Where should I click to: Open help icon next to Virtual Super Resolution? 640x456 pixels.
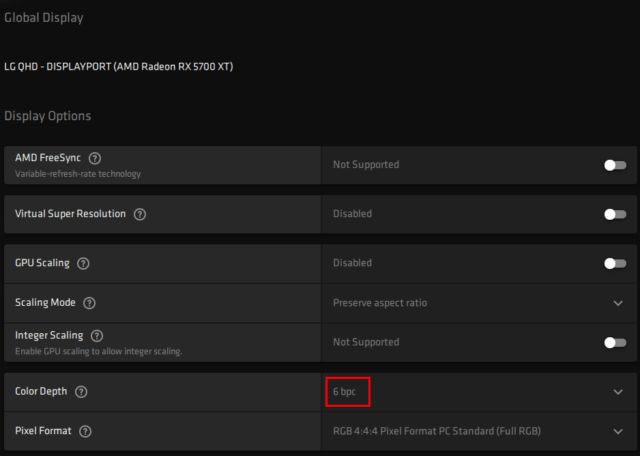coord(140,214)
